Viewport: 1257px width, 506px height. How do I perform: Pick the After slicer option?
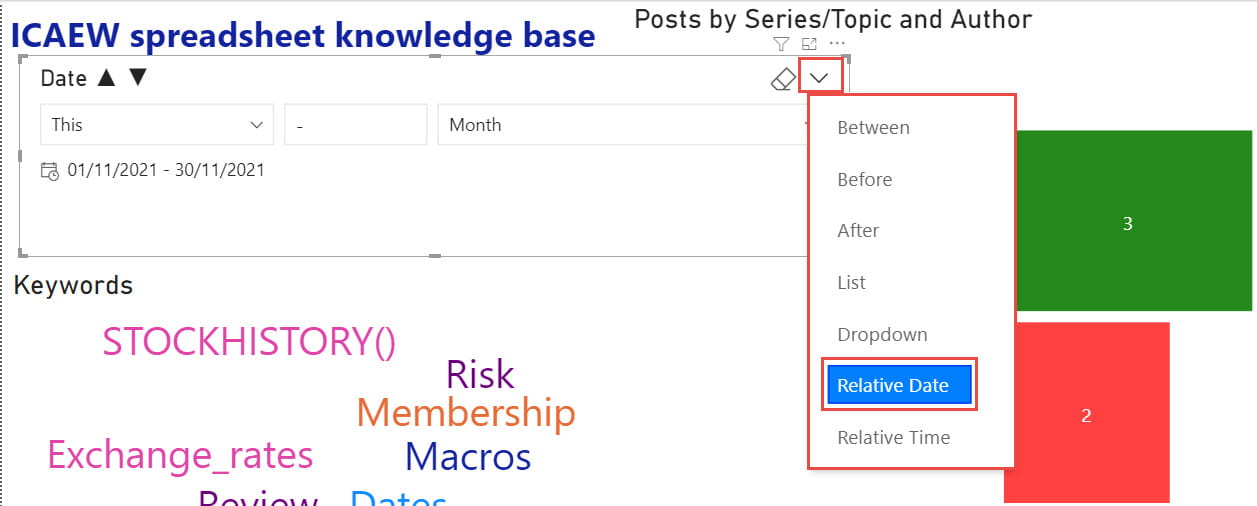click(858, 230)
